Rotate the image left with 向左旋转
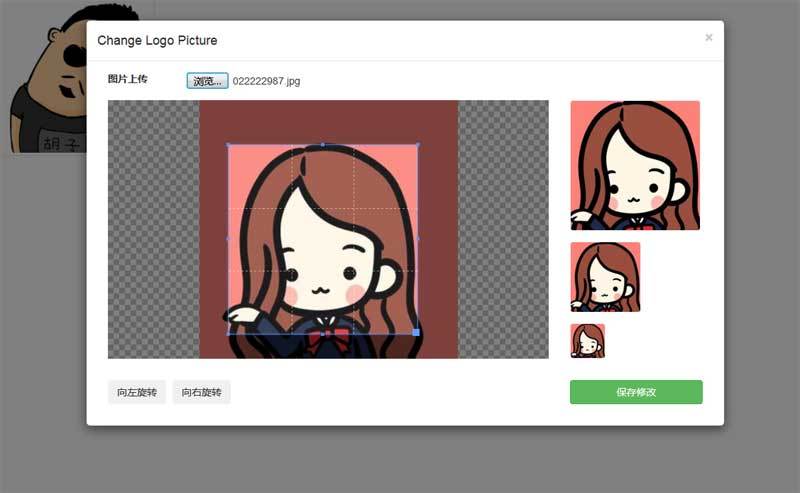 coord(137,392)
